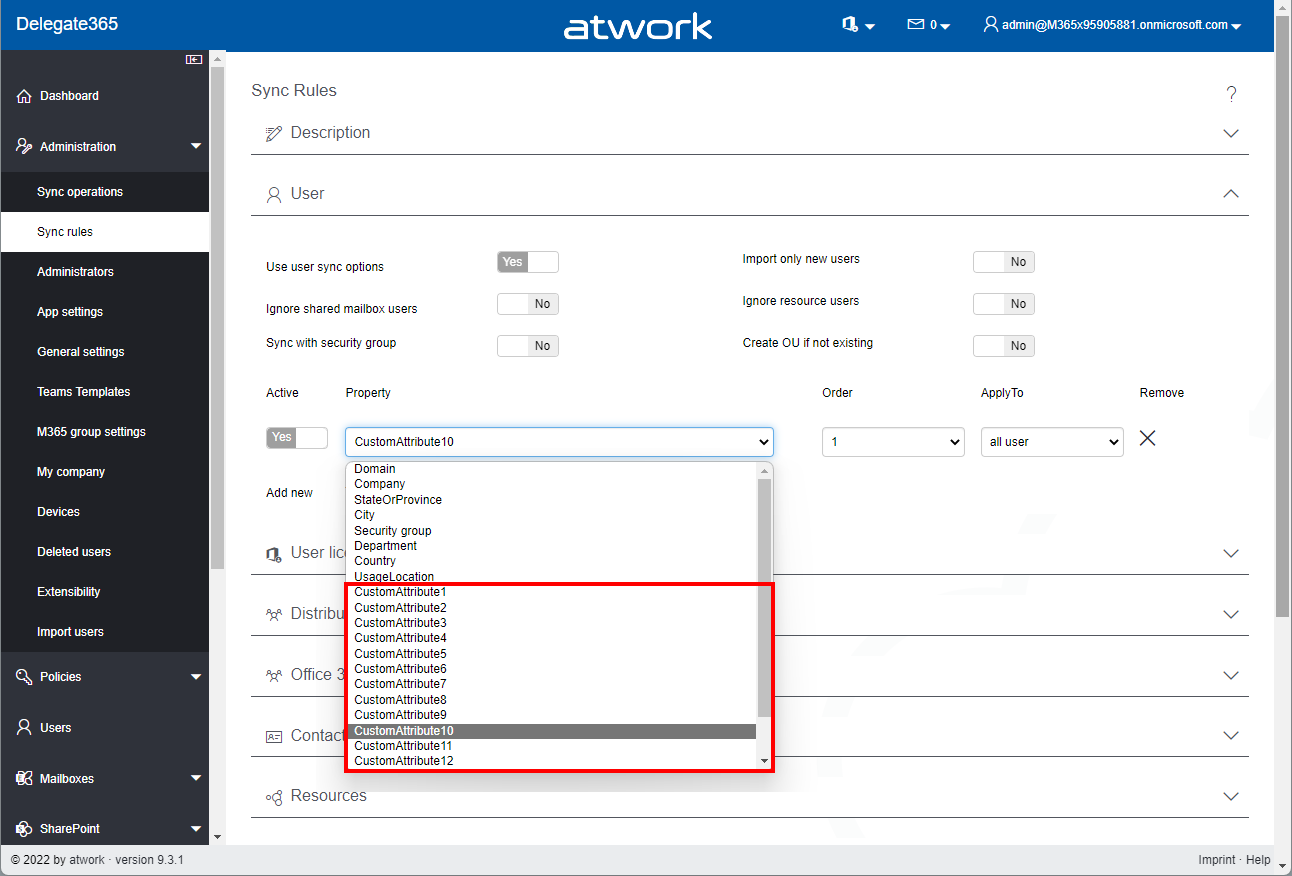Remove the sync rule with X icon
The image size is (1292, 876).
[1148, 438]
